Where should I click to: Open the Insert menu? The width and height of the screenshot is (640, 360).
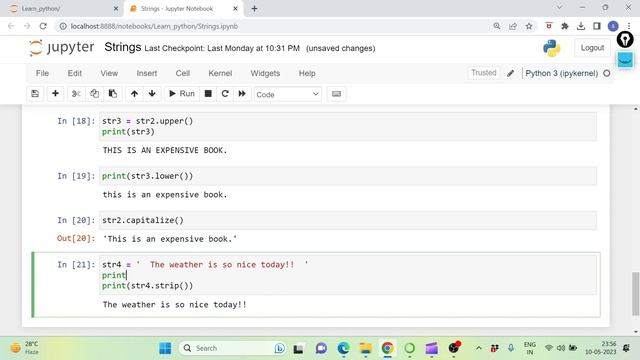click(147, 73)
